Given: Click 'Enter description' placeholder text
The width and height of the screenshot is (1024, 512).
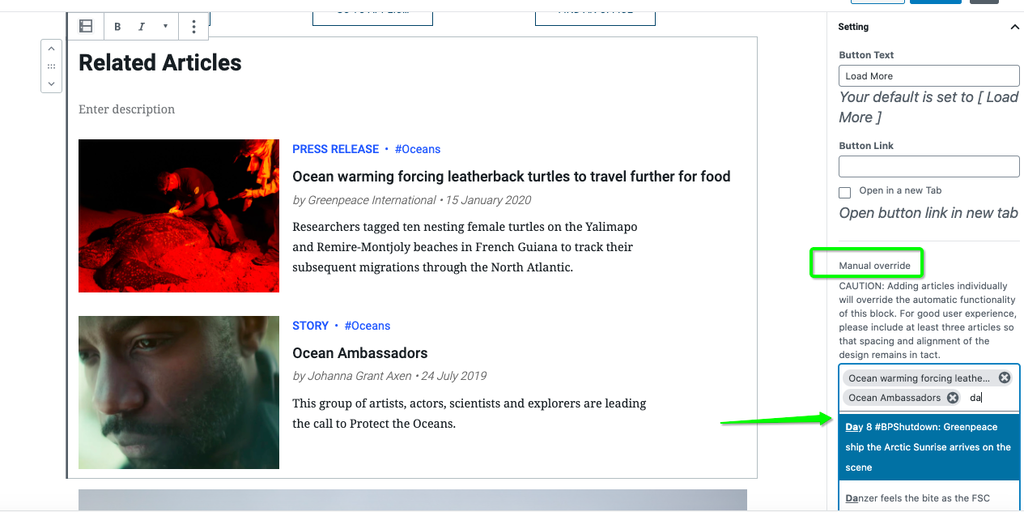Looking at the screenshot, I should pyautogui.click(x=127, y=109).
